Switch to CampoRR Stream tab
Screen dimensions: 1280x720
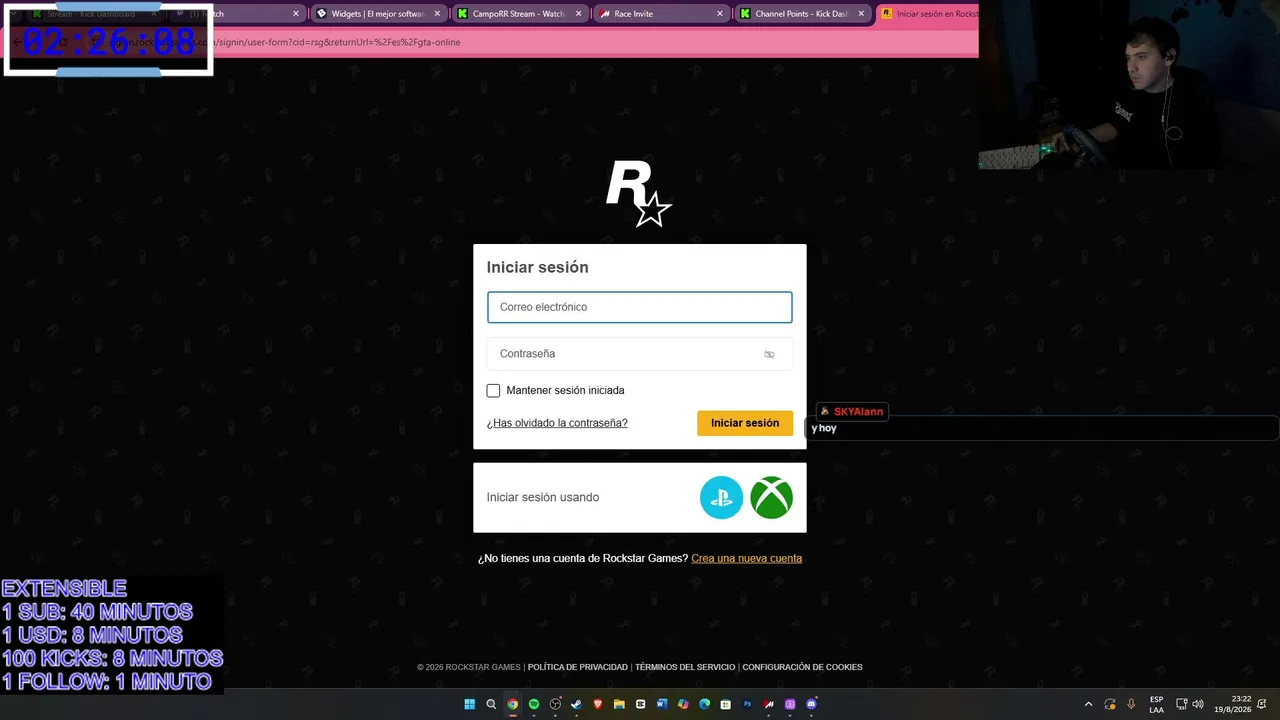coord(518,14)
